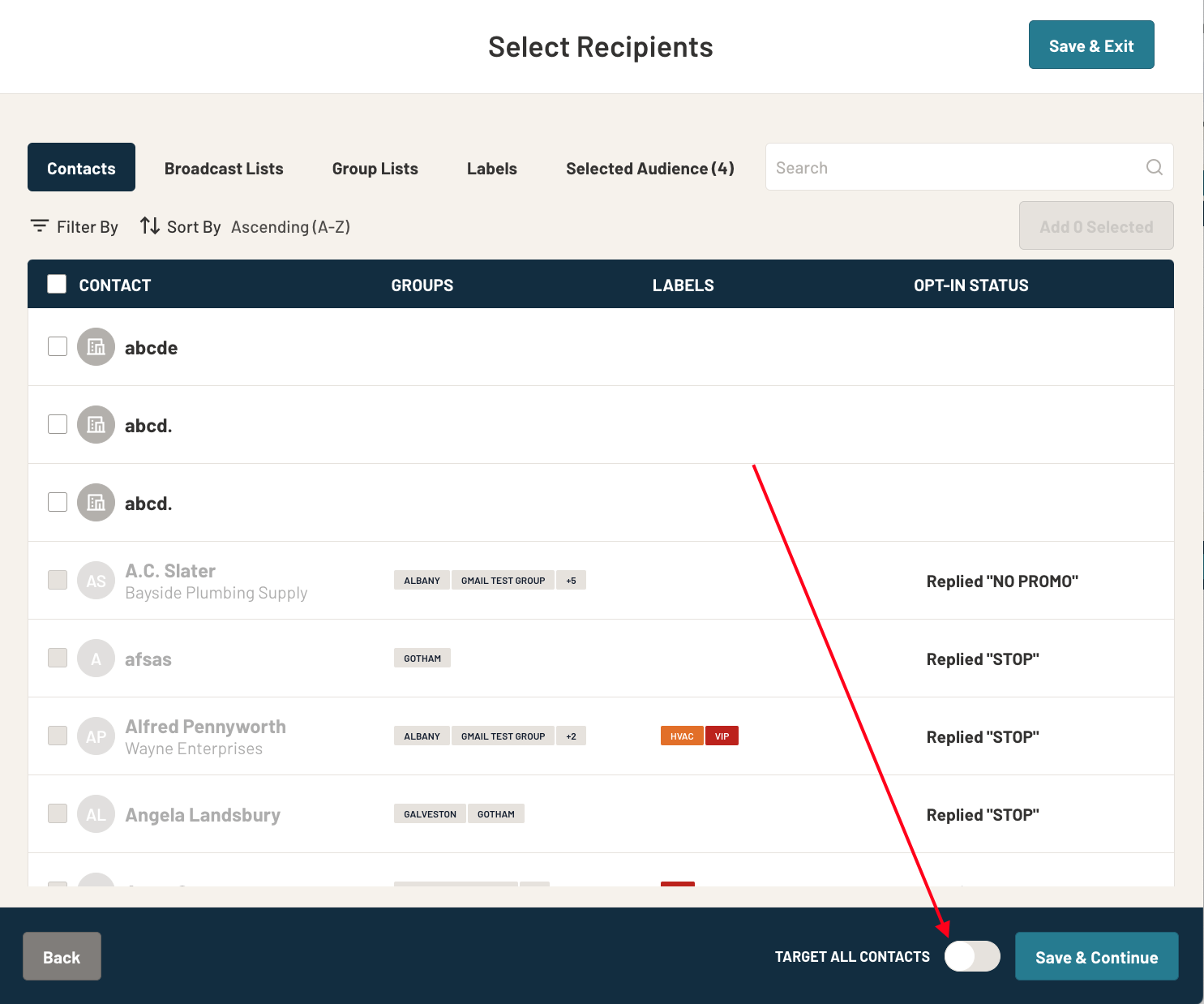Screen dimensions: 1204x1004
Task: Check the select-all contacts checkbox
Action: (x=56, y=284)
